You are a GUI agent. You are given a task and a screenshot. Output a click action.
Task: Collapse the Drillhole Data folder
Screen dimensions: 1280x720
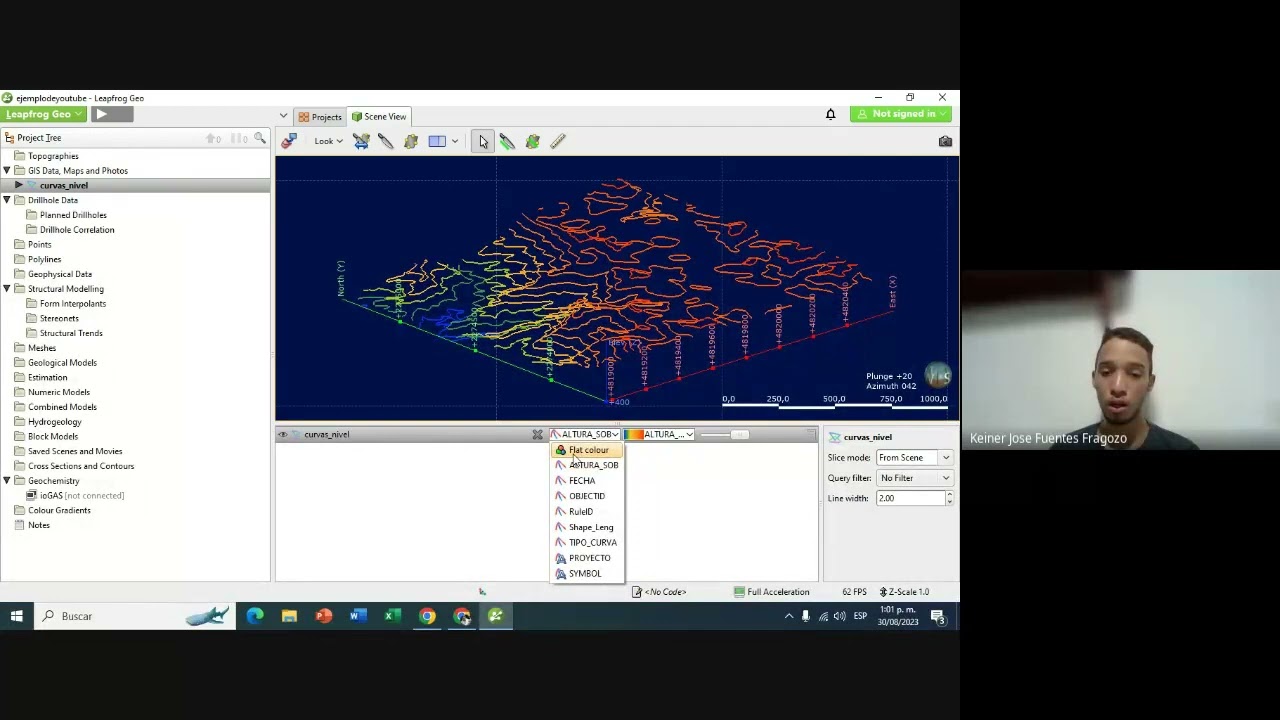point(7,200)
